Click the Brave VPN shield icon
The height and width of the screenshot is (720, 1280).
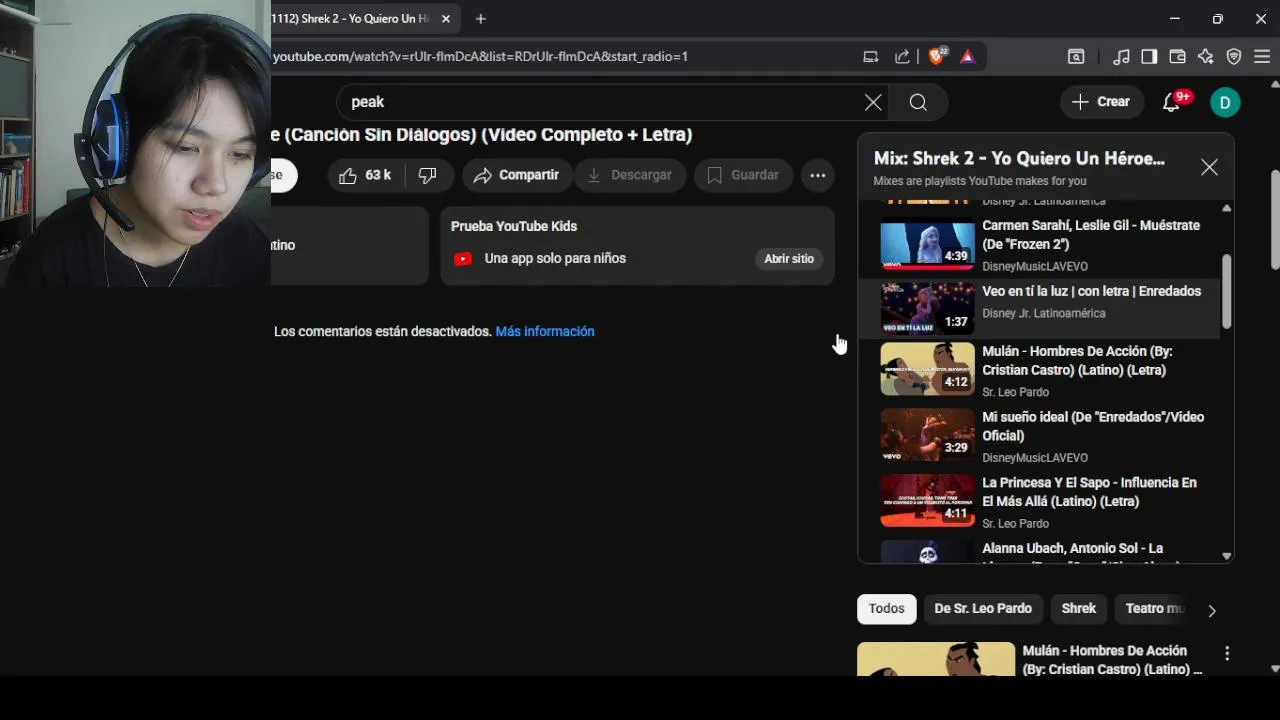coord(1234,57)
